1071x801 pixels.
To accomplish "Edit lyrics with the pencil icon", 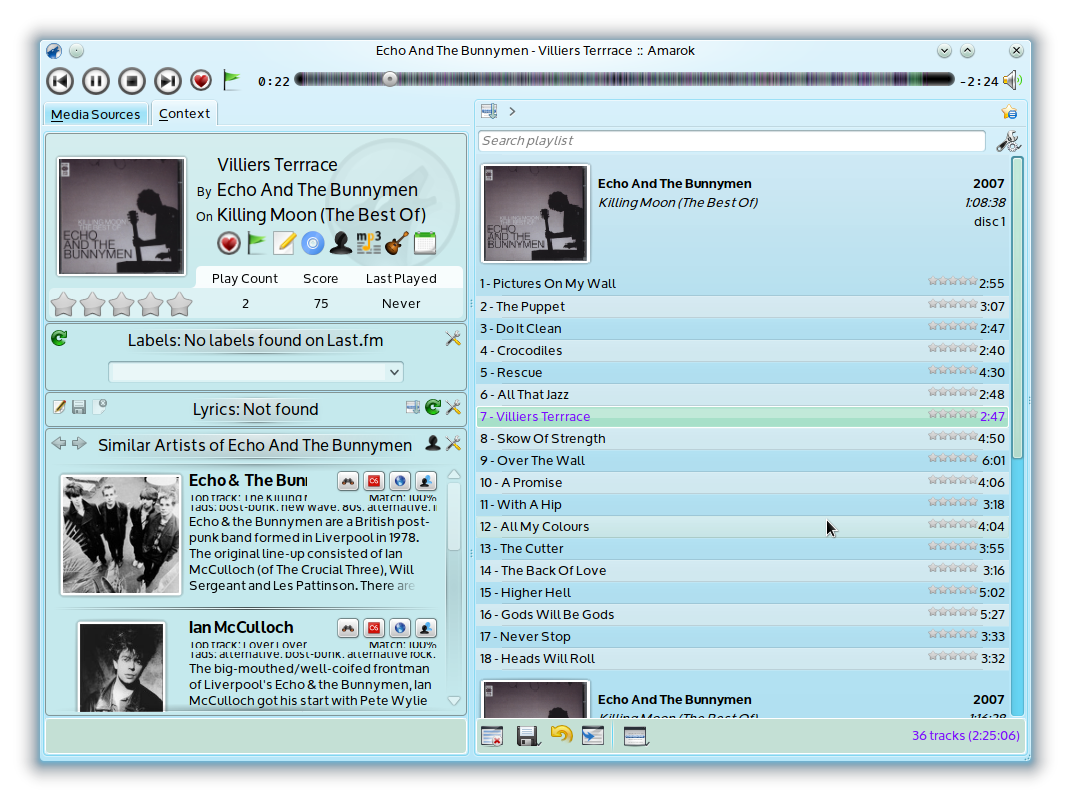I will coord(59,407).
